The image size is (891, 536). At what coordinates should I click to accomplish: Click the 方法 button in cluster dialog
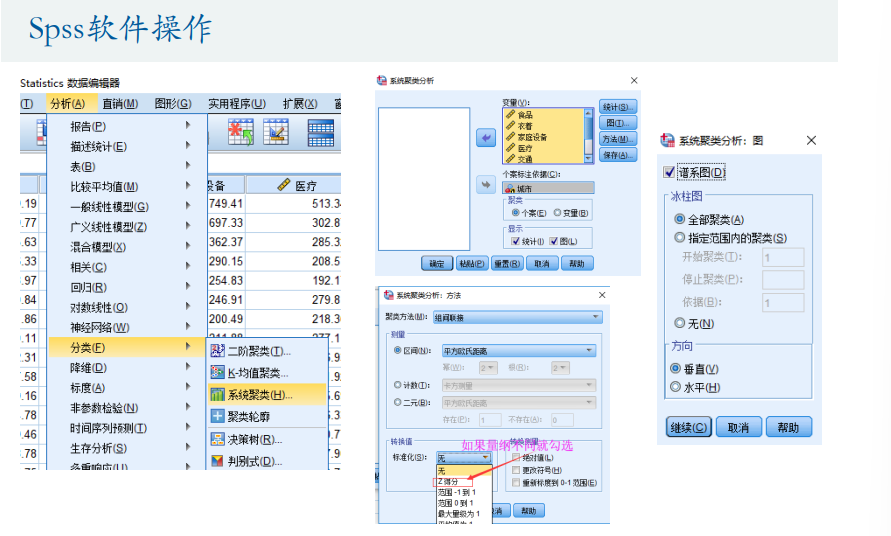[x=617, y=139]
